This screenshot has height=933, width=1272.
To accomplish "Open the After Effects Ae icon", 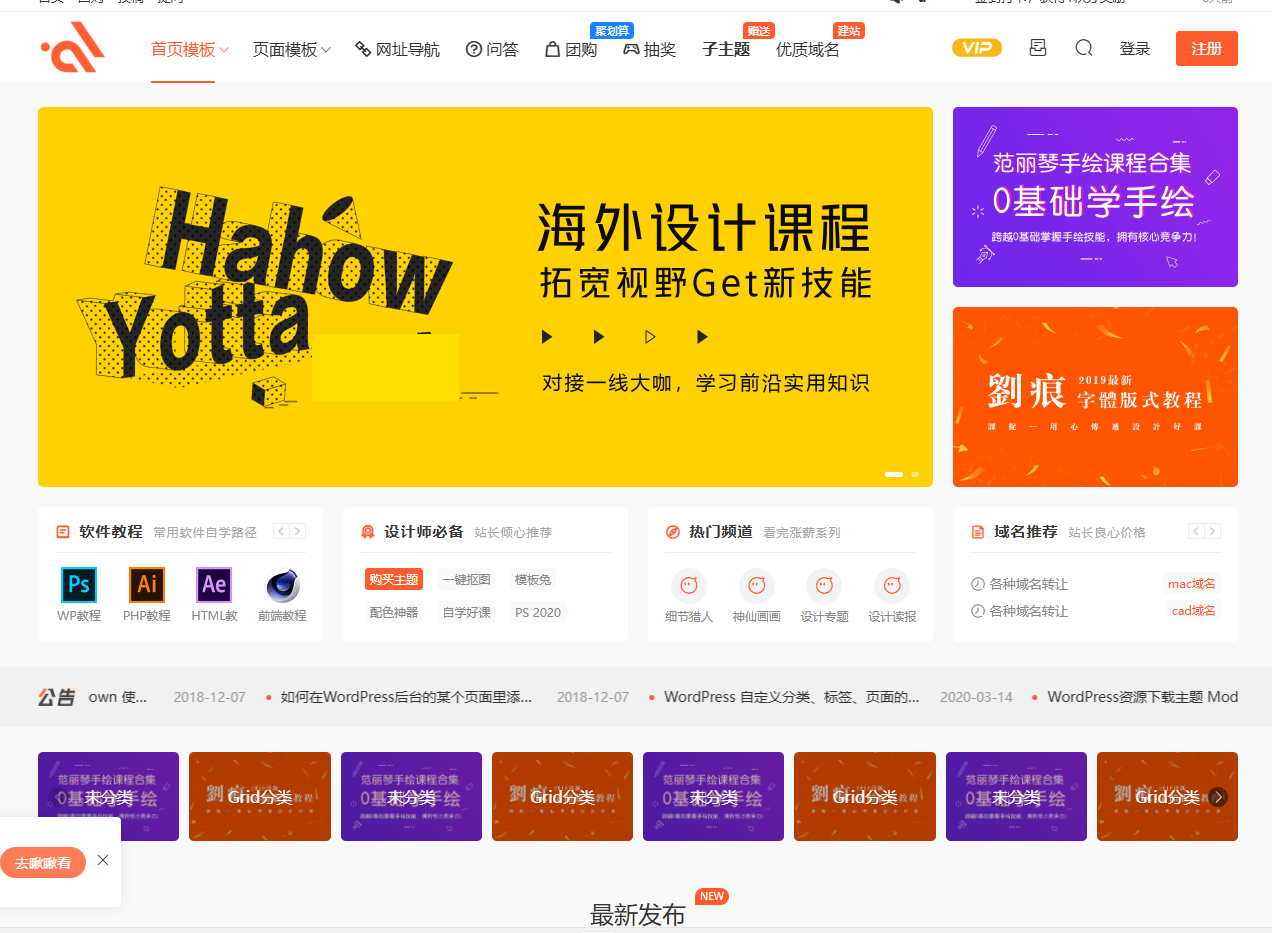I will point(214,584).
